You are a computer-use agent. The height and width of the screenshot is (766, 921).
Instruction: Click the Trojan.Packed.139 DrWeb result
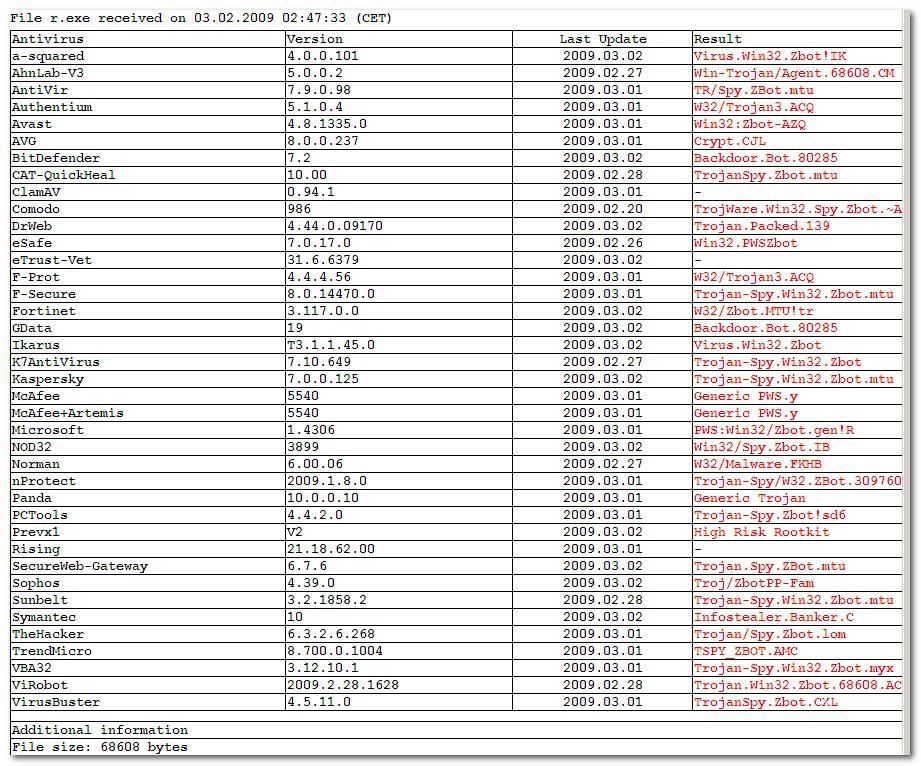[x=761, y=226]
